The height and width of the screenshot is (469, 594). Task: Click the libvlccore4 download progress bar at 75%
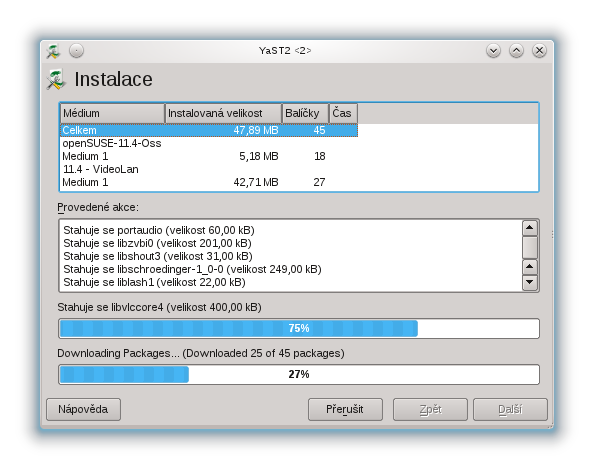pos(299,328)
